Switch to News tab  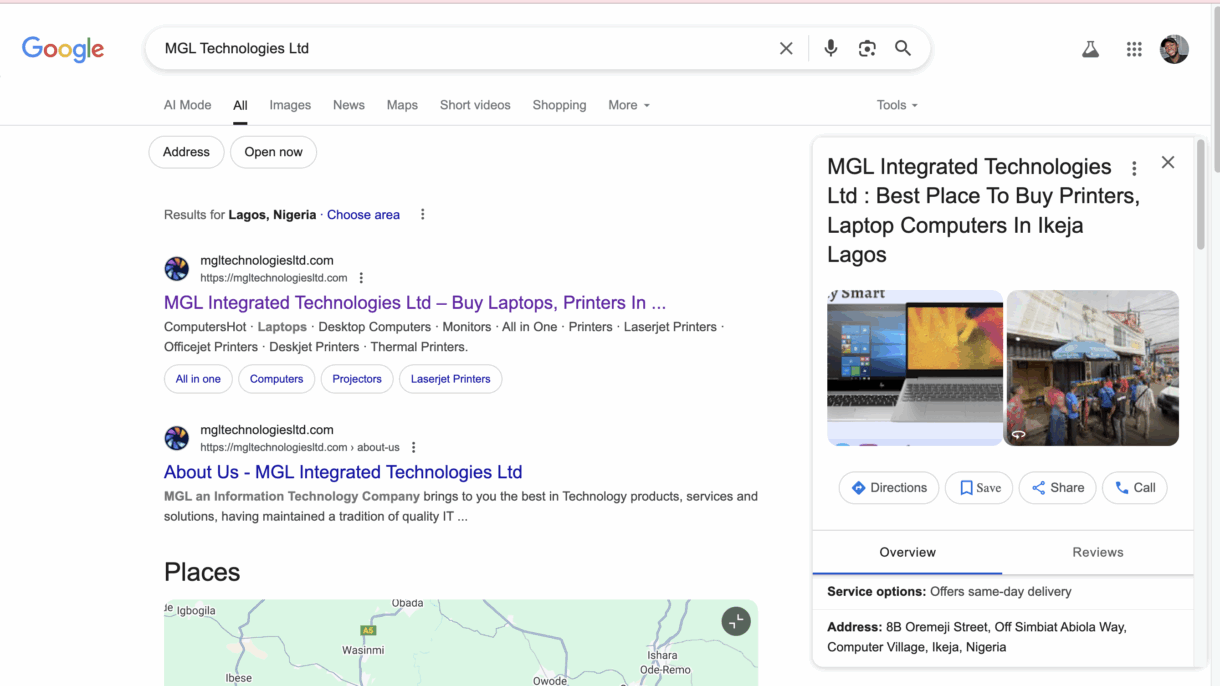pos(349,105)
